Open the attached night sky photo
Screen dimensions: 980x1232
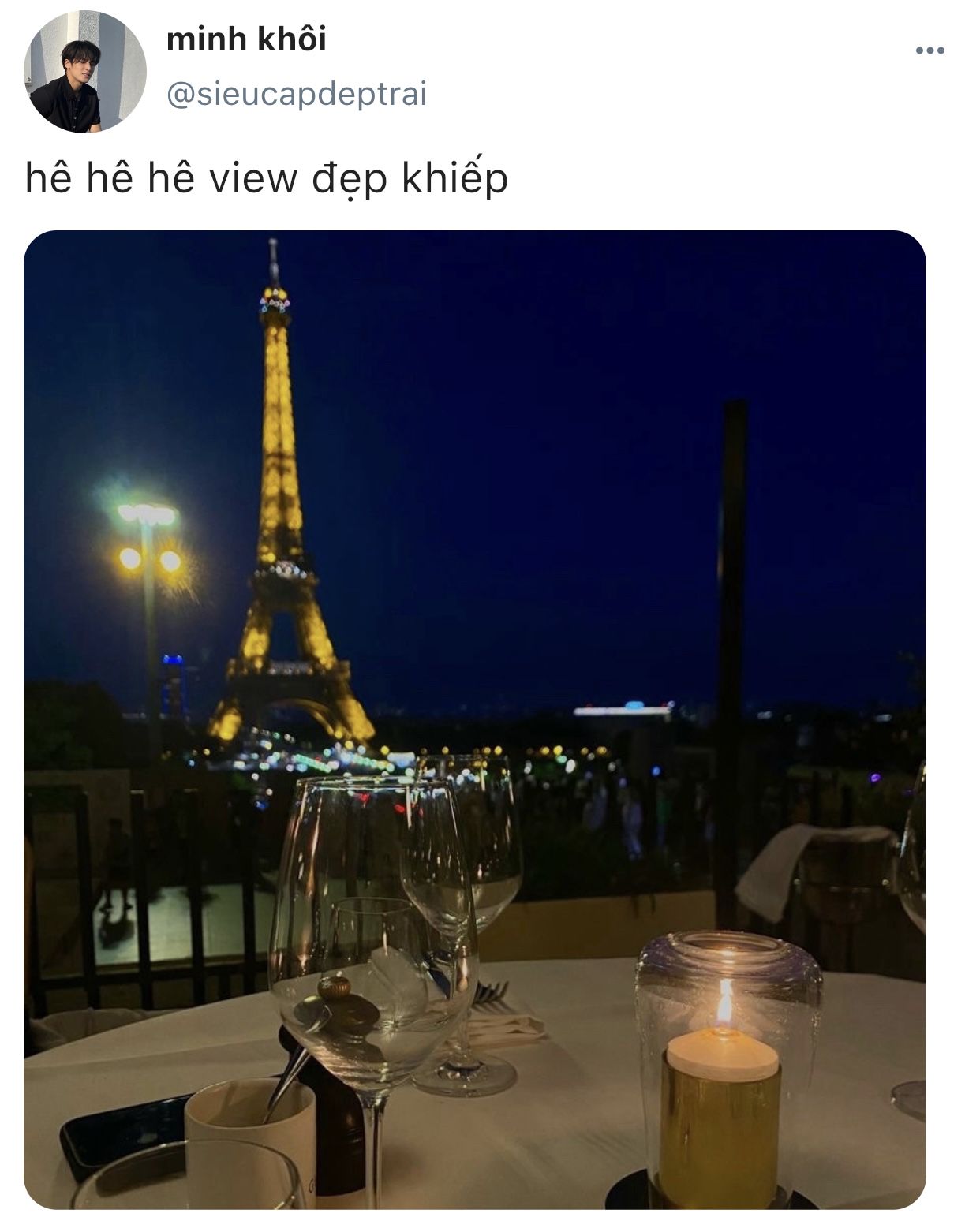point(474,719)
